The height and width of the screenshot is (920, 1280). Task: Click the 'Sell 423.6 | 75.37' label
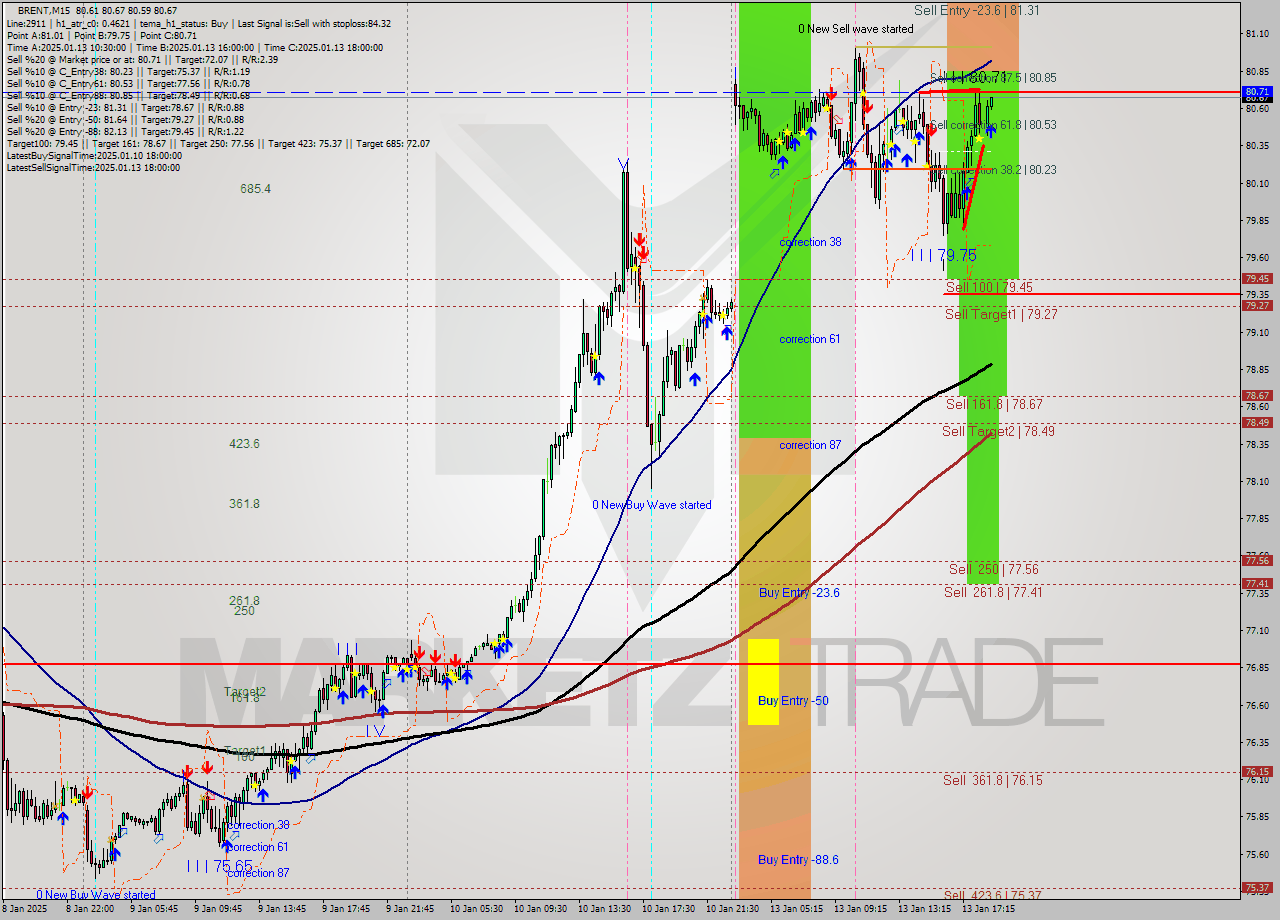[x=992, y=896]
